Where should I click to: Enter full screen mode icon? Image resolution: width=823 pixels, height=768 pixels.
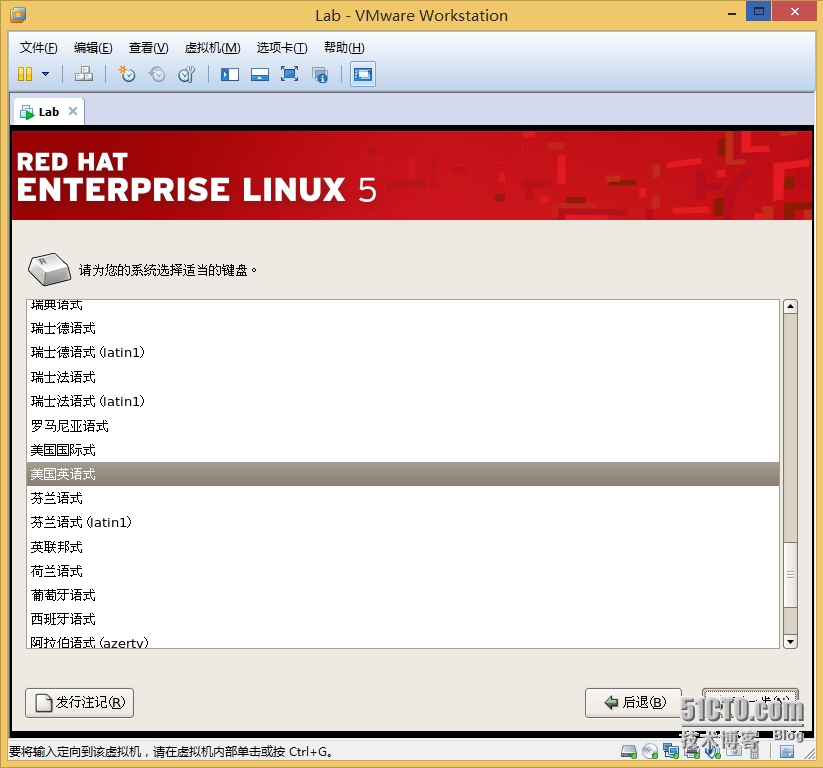point(289,74)
